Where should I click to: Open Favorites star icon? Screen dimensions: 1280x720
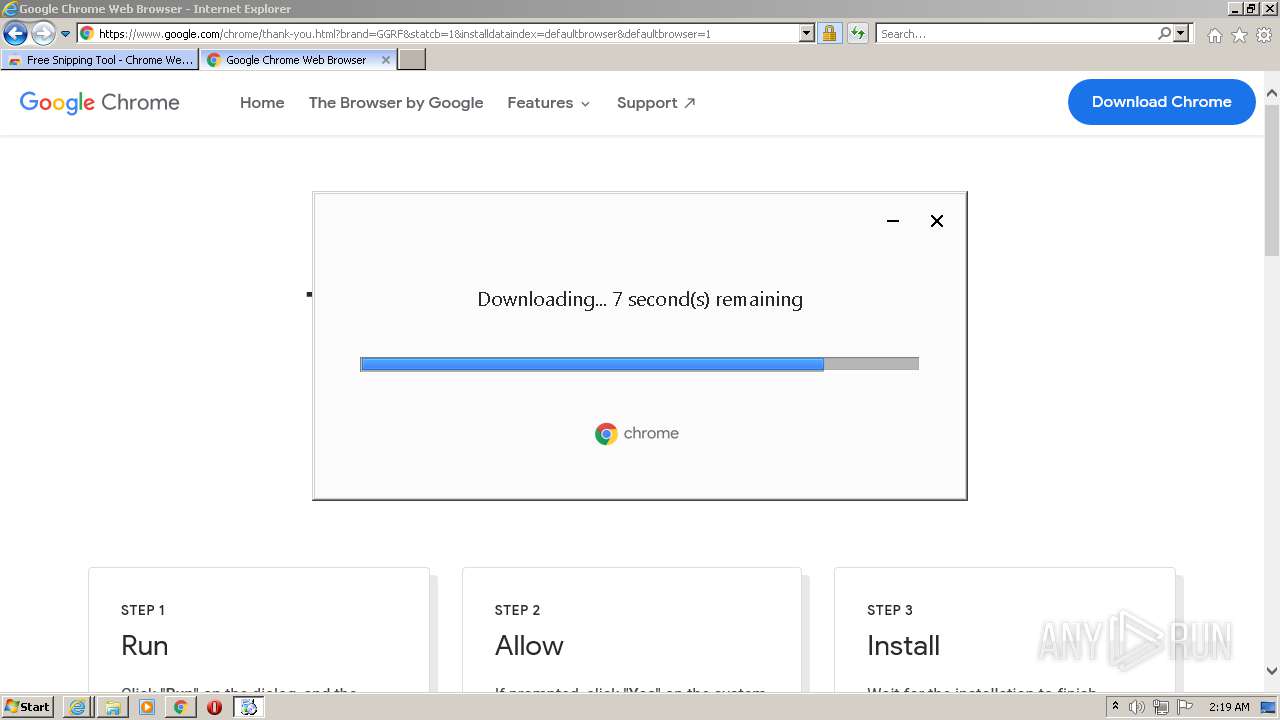coord(1239,35)
